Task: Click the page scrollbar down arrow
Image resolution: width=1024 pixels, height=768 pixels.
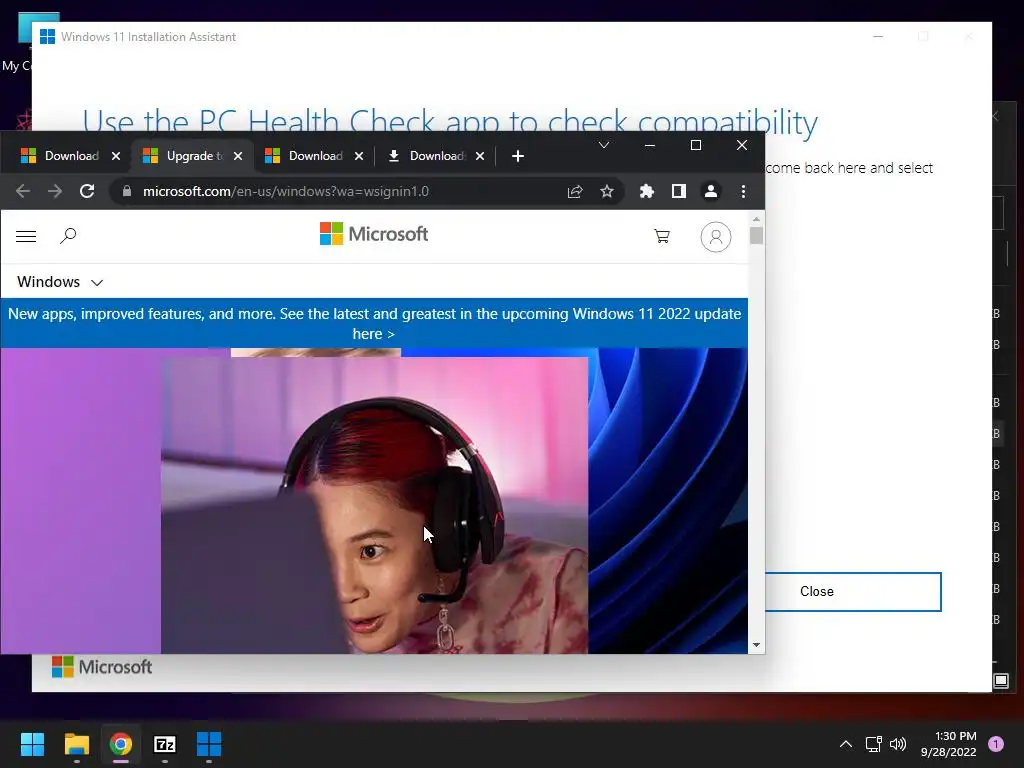Action: (x=756, y=645)
